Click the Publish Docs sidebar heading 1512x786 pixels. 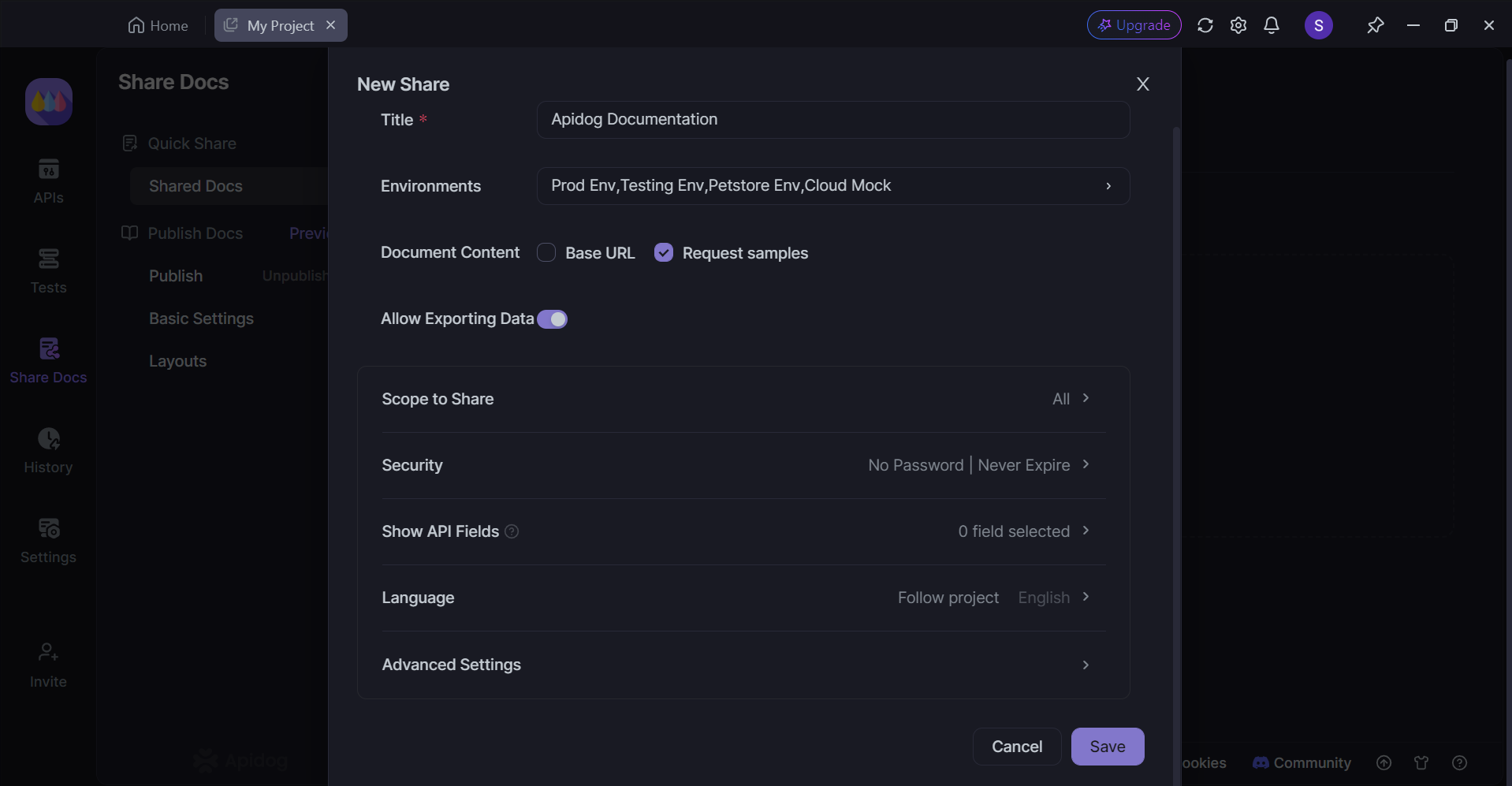click(x=195, y=233)
